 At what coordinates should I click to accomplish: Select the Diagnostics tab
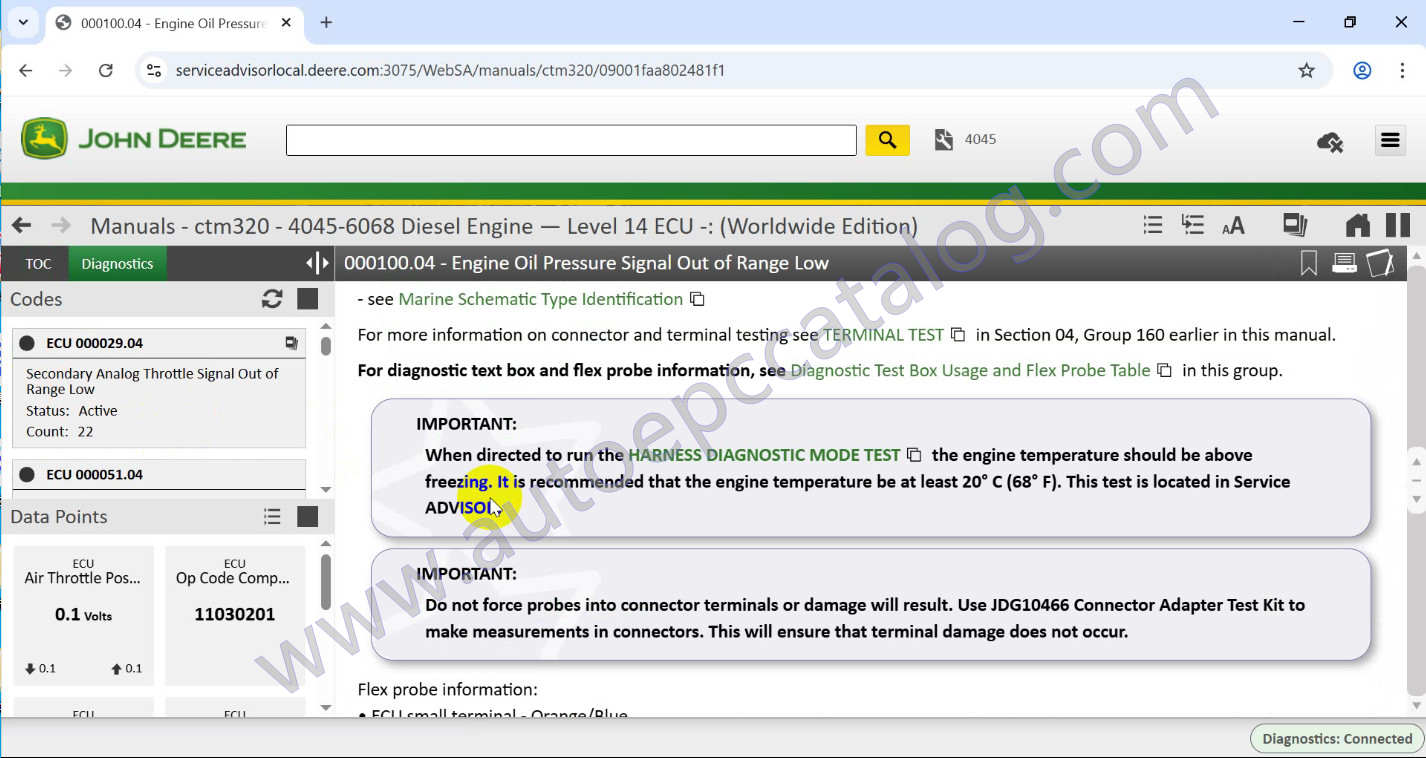coord(117,263)
